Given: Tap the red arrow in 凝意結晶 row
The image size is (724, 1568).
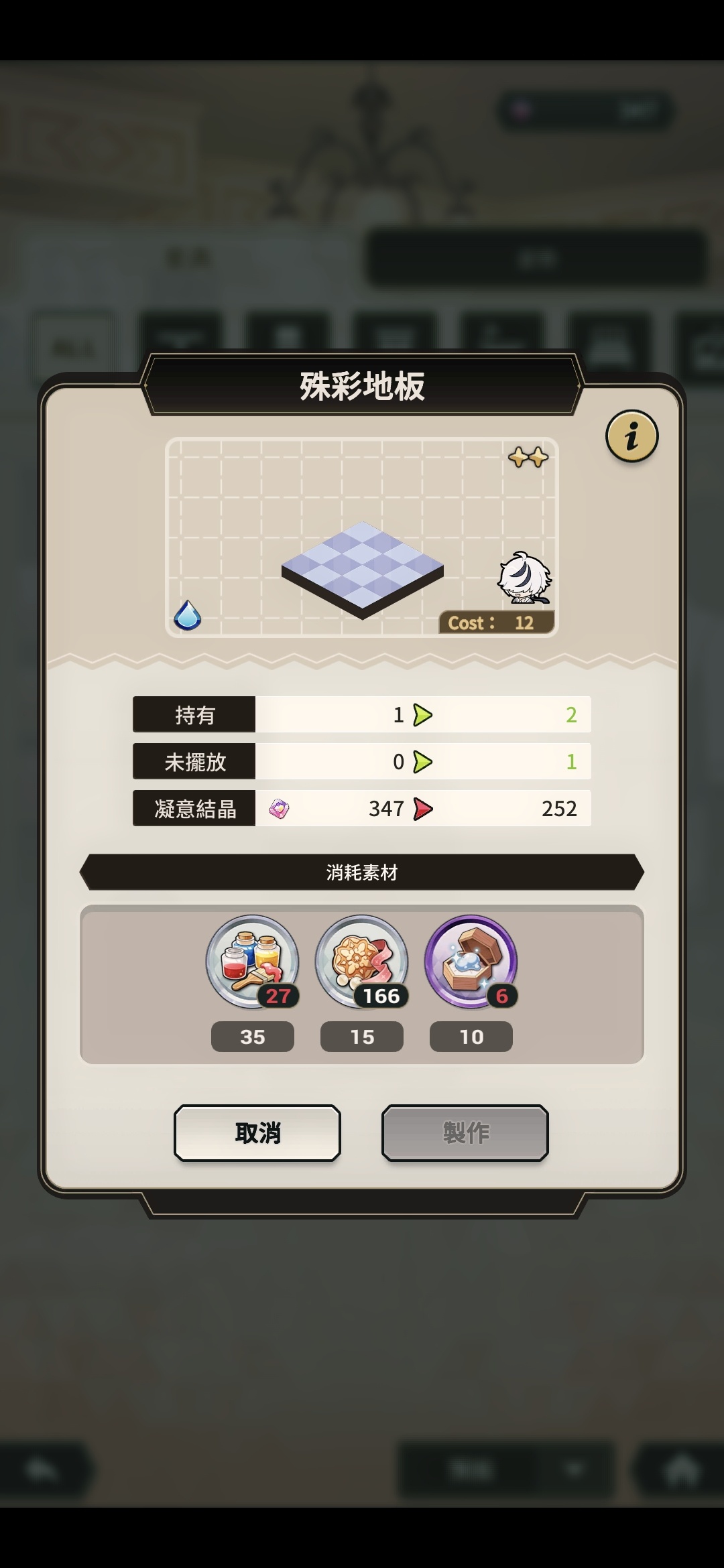Looking at the screenshot, I should tap(422, 809).
